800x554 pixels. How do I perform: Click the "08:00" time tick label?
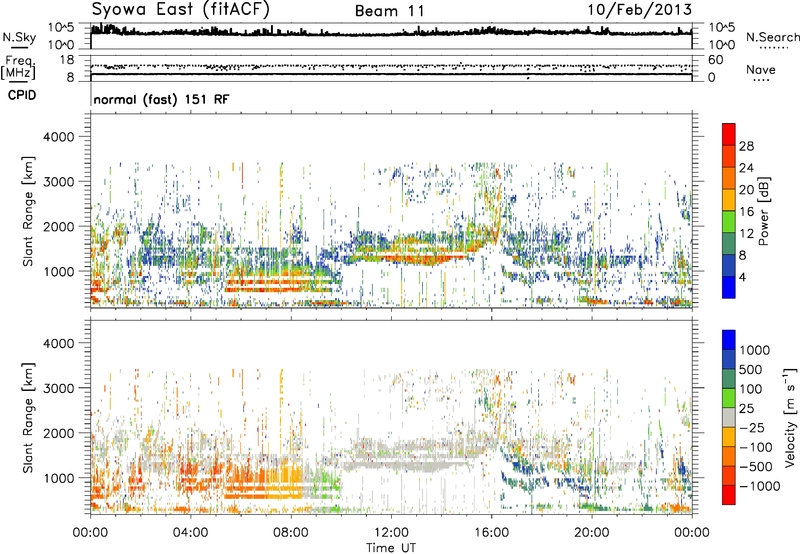[x=291, y=533]
